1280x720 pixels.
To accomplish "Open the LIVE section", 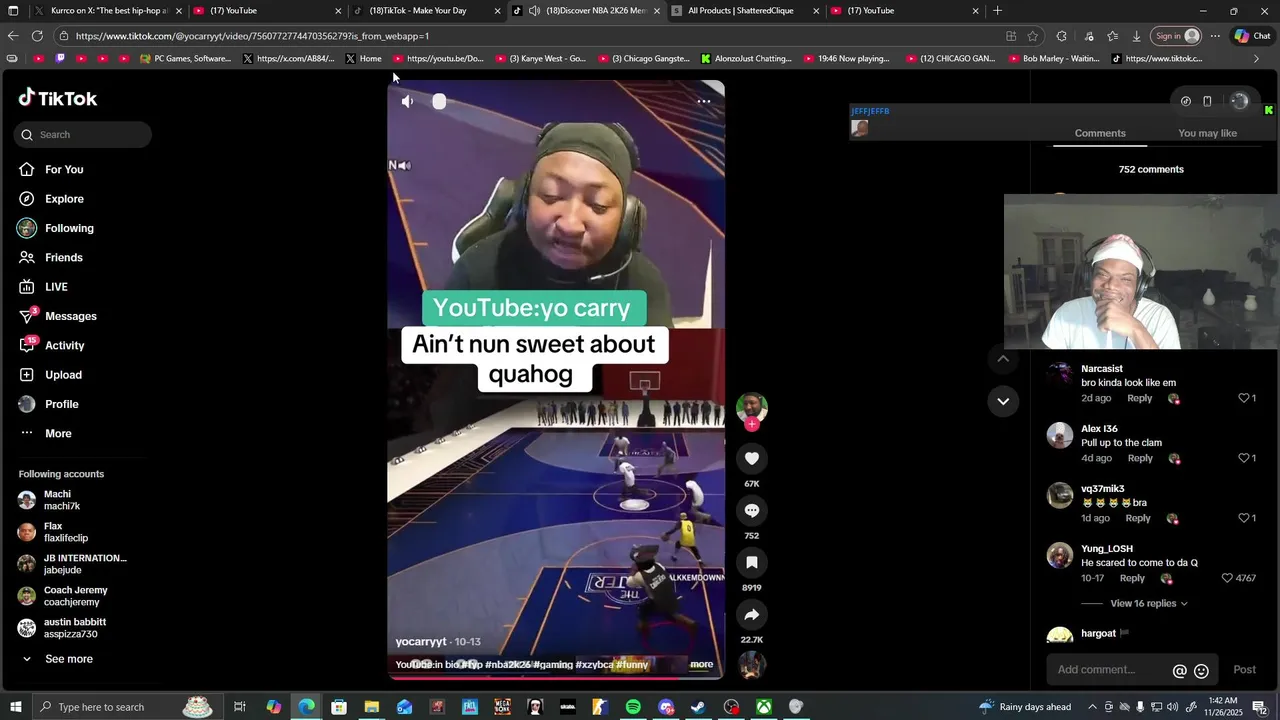I will pos(56,287).
